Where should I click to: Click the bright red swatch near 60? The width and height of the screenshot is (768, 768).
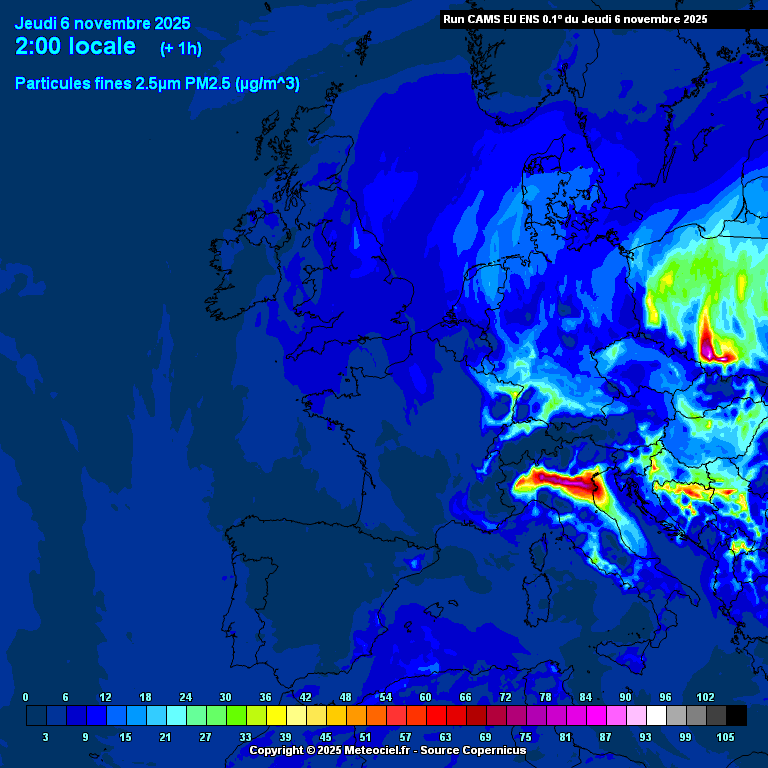(436, 715)
